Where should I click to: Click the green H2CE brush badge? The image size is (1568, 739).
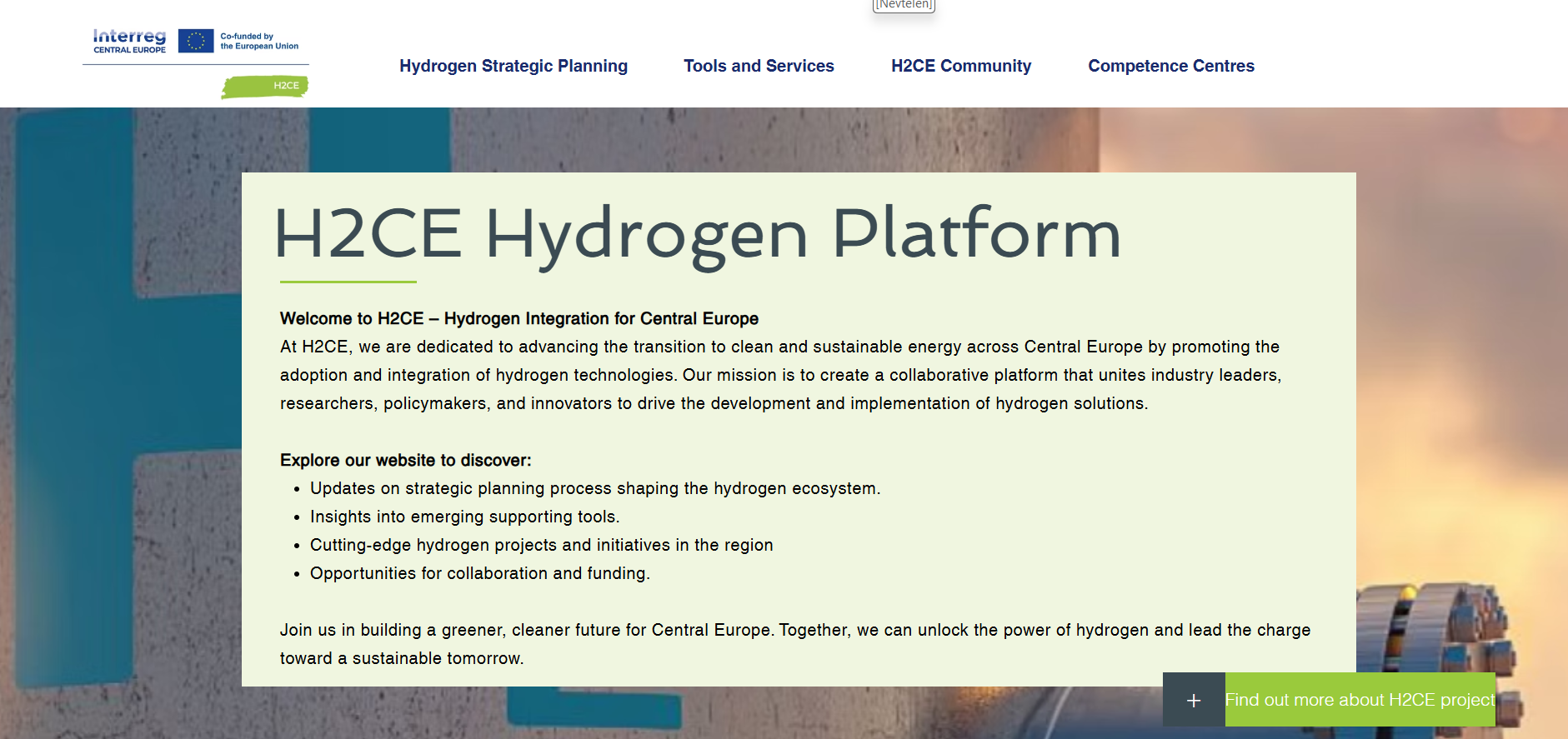pos(265,86)
